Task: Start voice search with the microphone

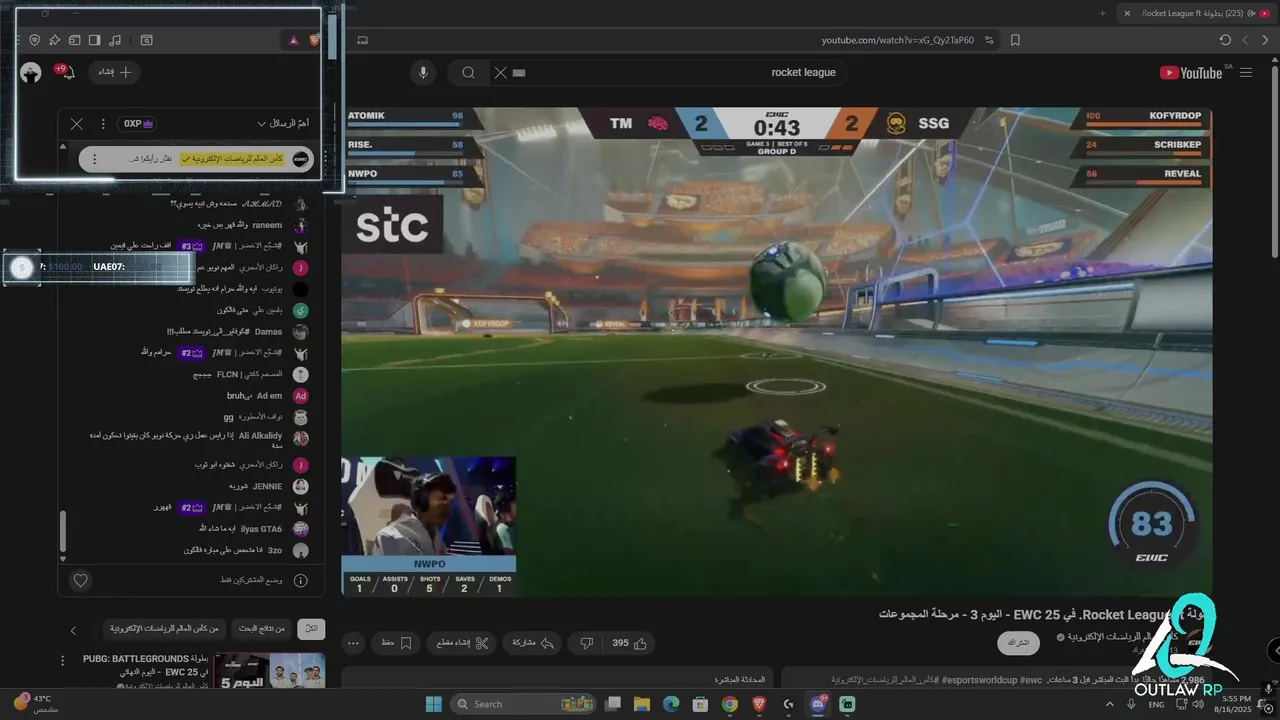Action: (423, 72)
